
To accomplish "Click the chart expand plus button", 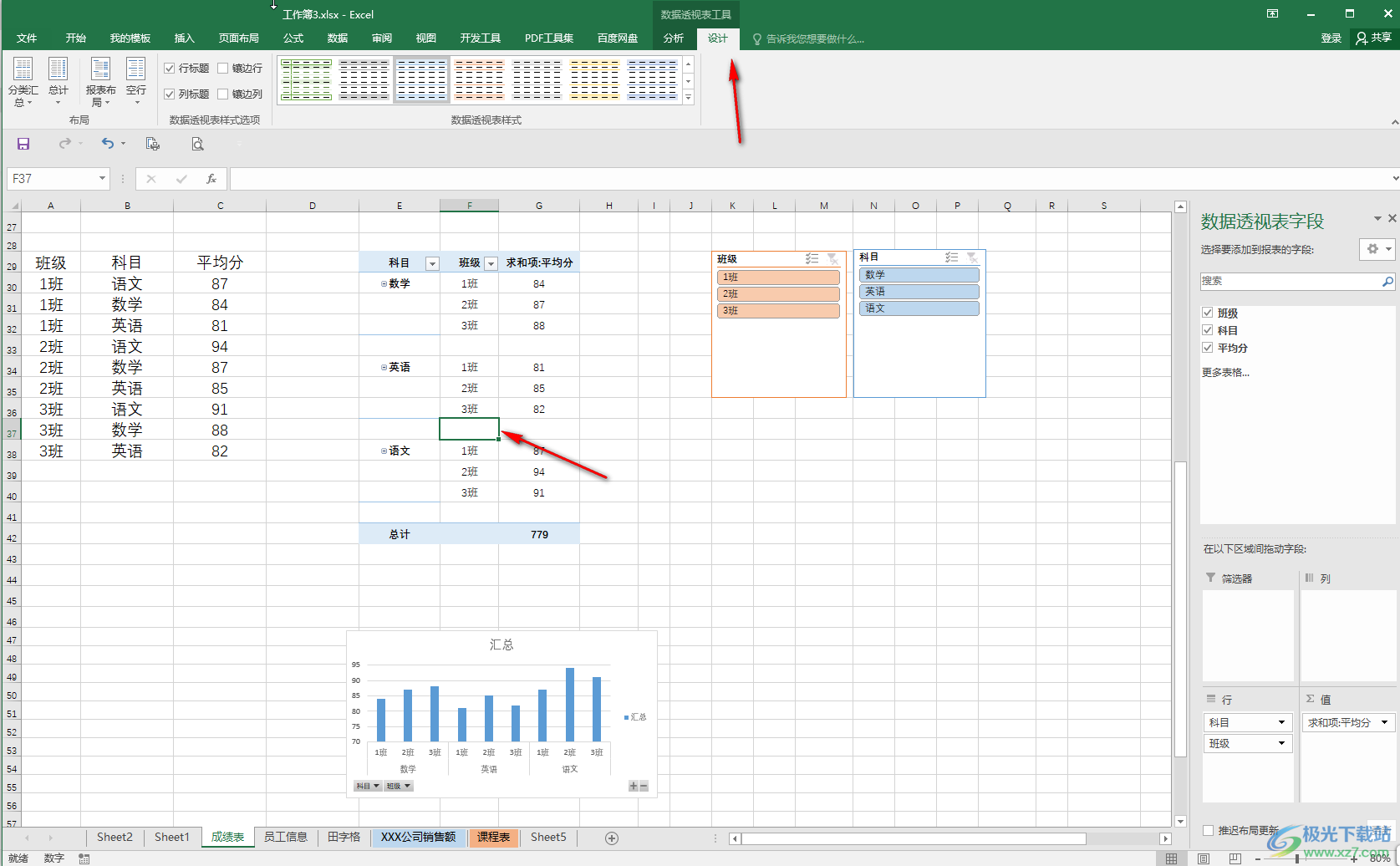I will tap(634, 786).
